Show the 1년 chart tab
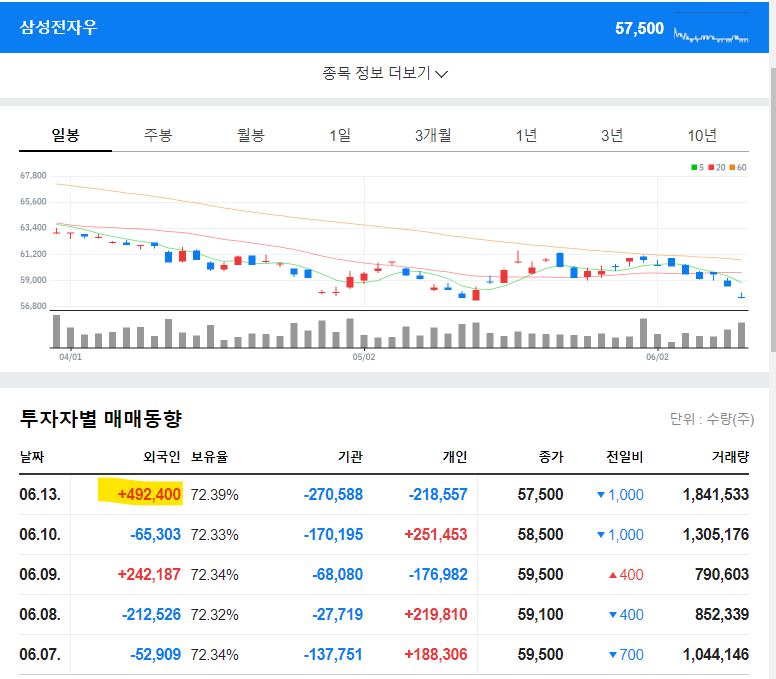 click(x=526, y=135)
